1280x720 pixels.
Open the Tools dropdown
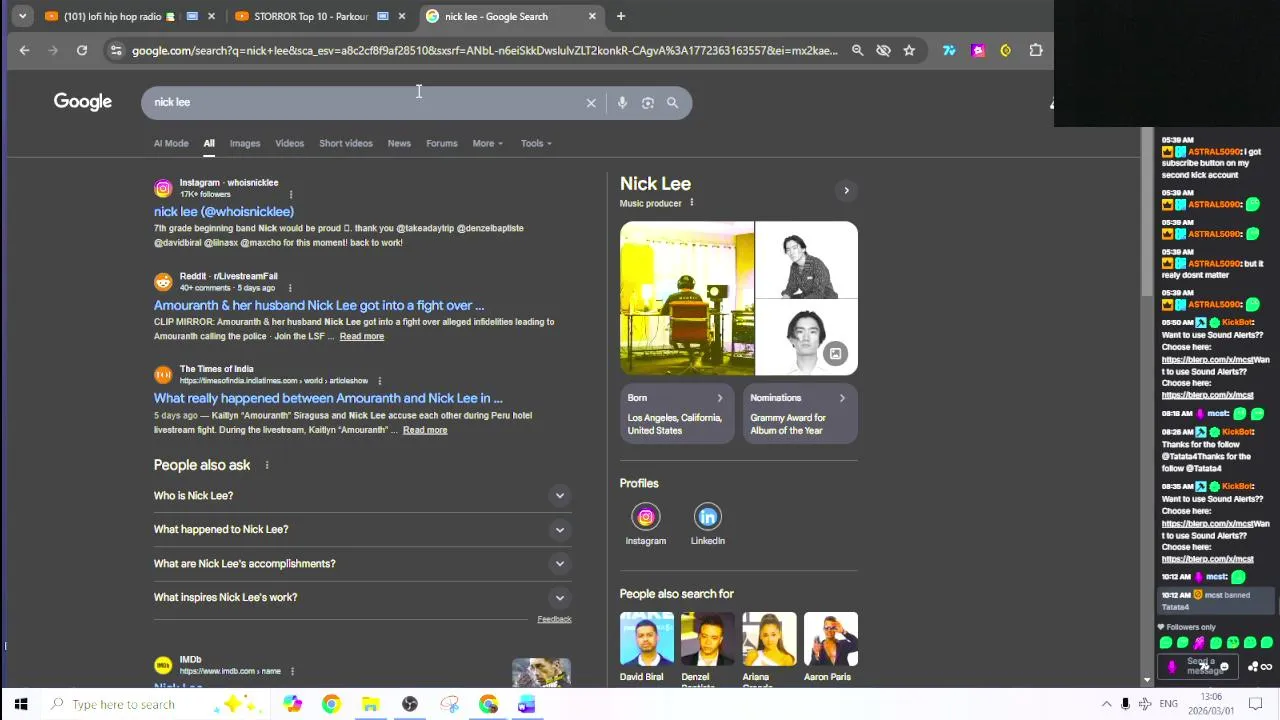coord(536,143)
